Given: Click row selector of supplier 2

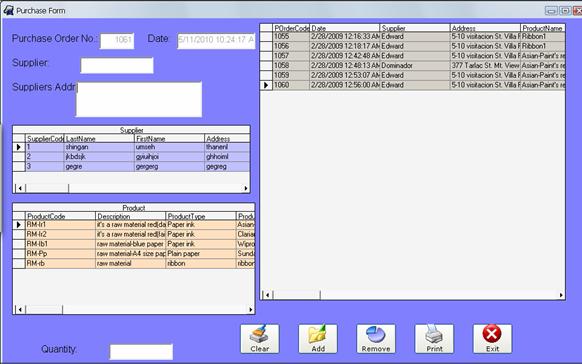Looking at the screenshot, I should click(x=19, y=157).
